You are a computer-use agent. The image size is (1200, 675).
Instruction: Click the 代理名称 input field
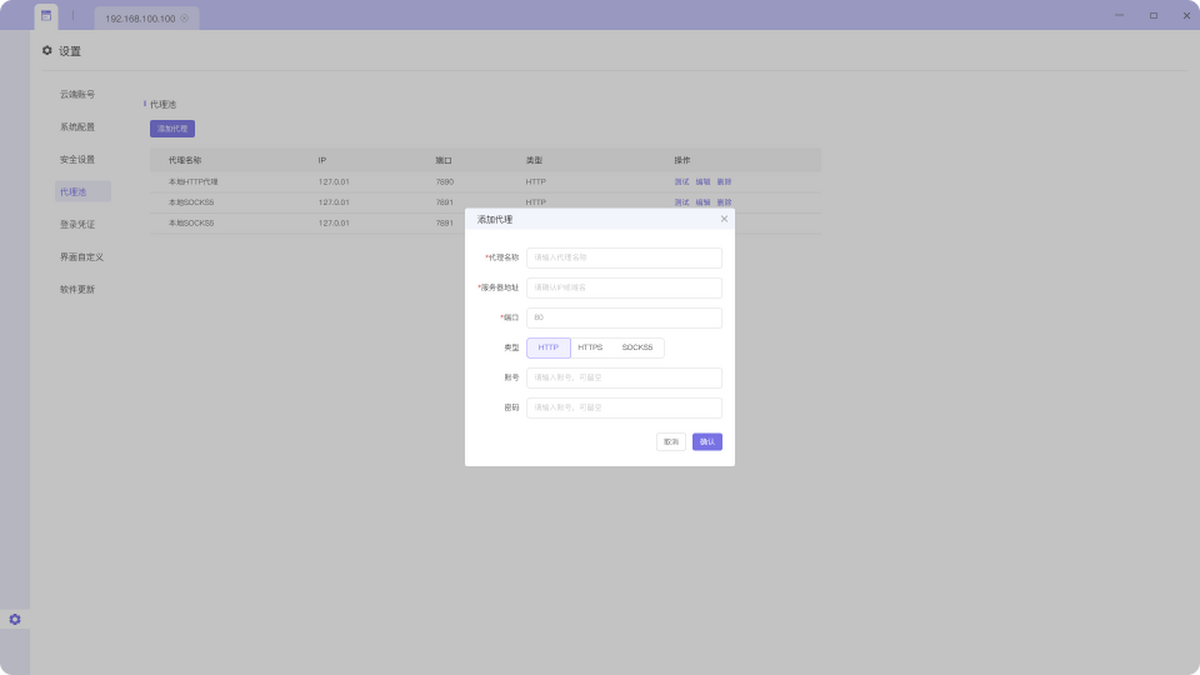pos(624,258)
